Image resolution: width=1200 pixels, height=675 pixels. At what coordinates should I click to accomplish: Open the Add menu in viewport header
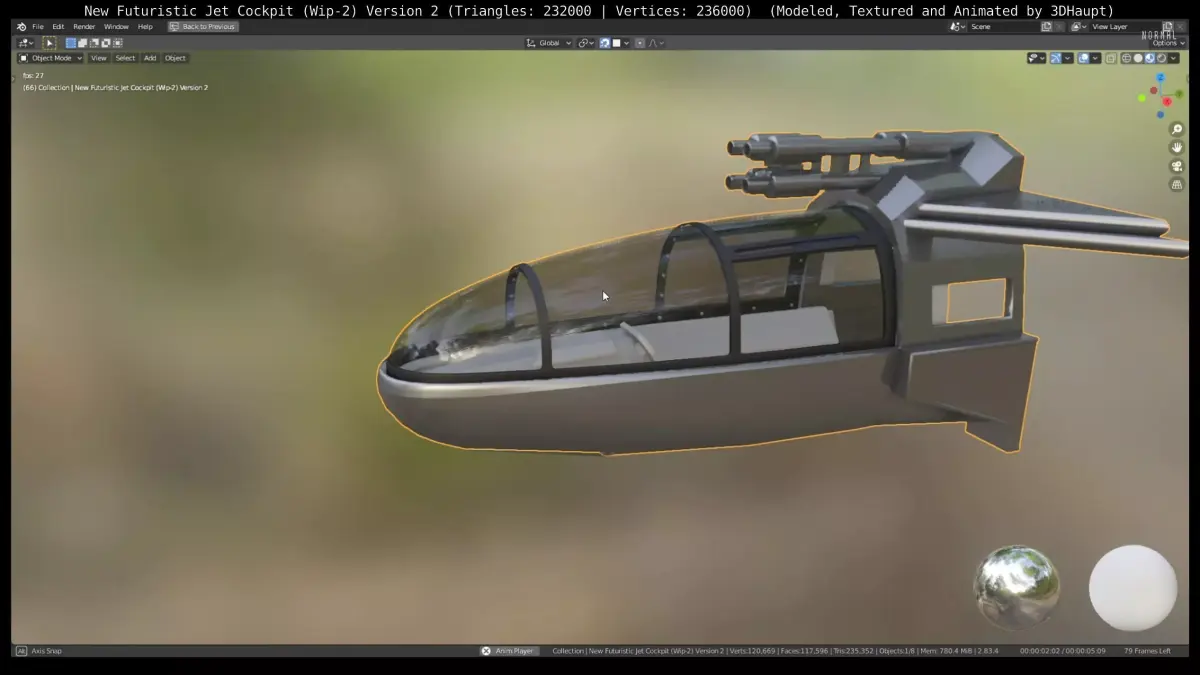click(x=150, y=58)
